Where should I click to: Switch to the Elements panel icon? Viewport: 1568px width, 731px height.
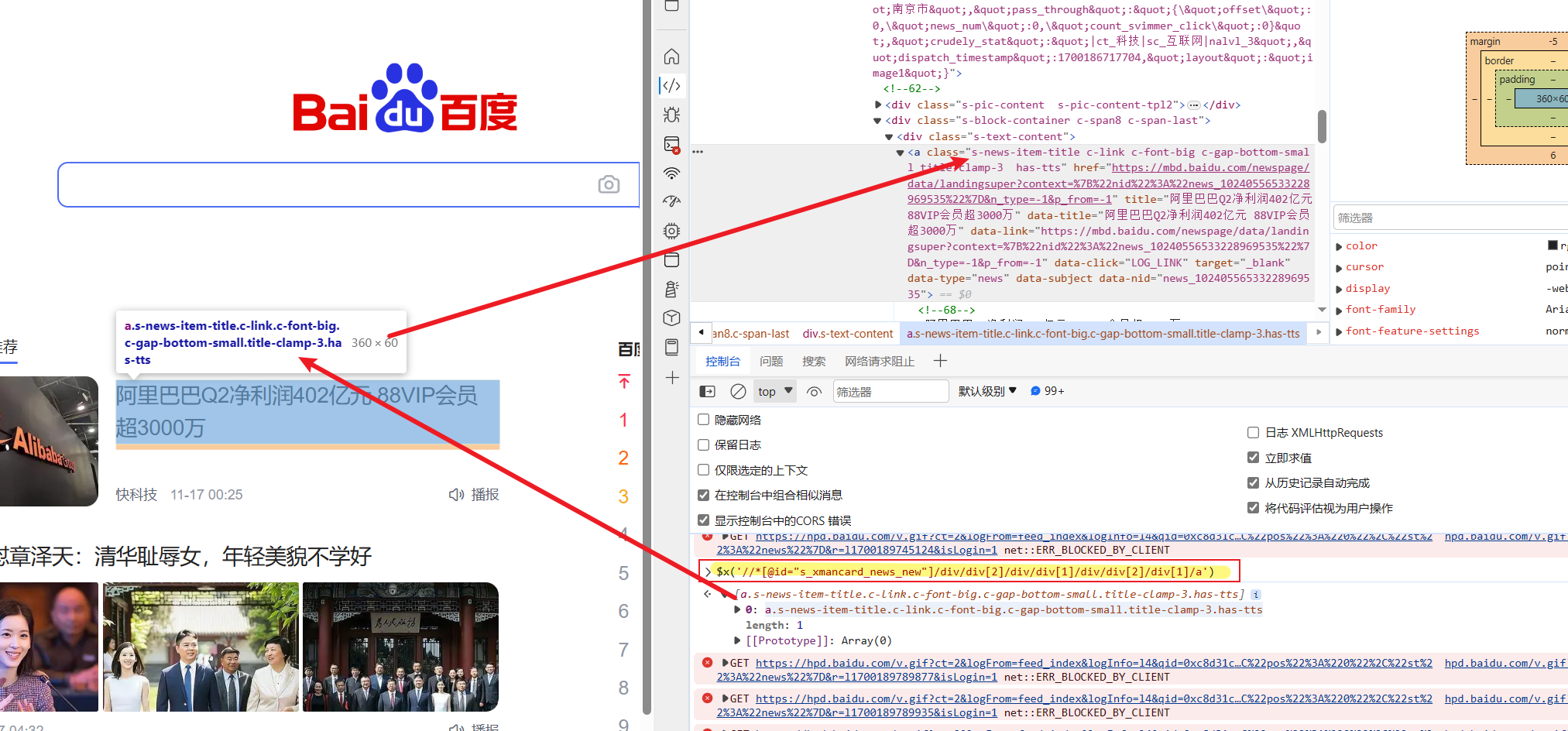click(x=672, y=85)
